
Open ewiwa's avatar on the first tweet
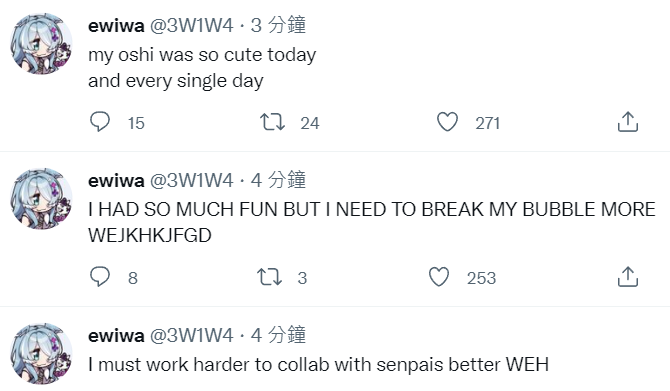click(41, 44)
